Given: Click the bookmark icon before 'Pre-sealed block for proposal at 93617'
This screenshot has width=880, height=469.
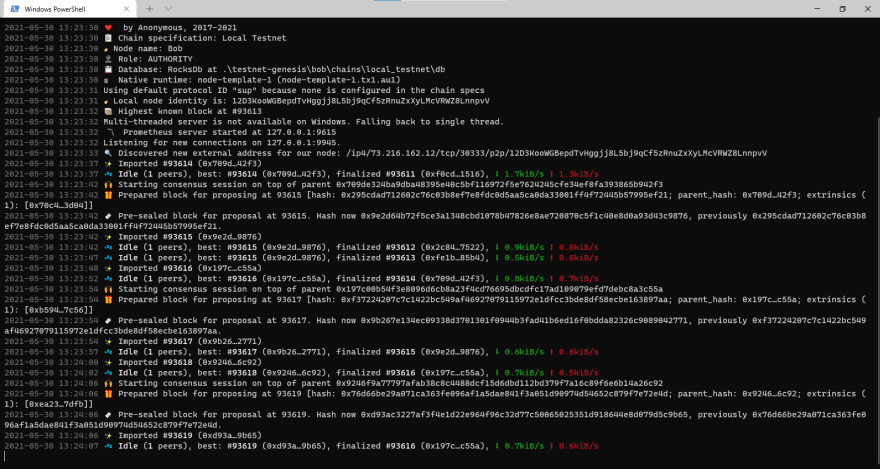Looking at the screenshot, I should tap(108, 321).
